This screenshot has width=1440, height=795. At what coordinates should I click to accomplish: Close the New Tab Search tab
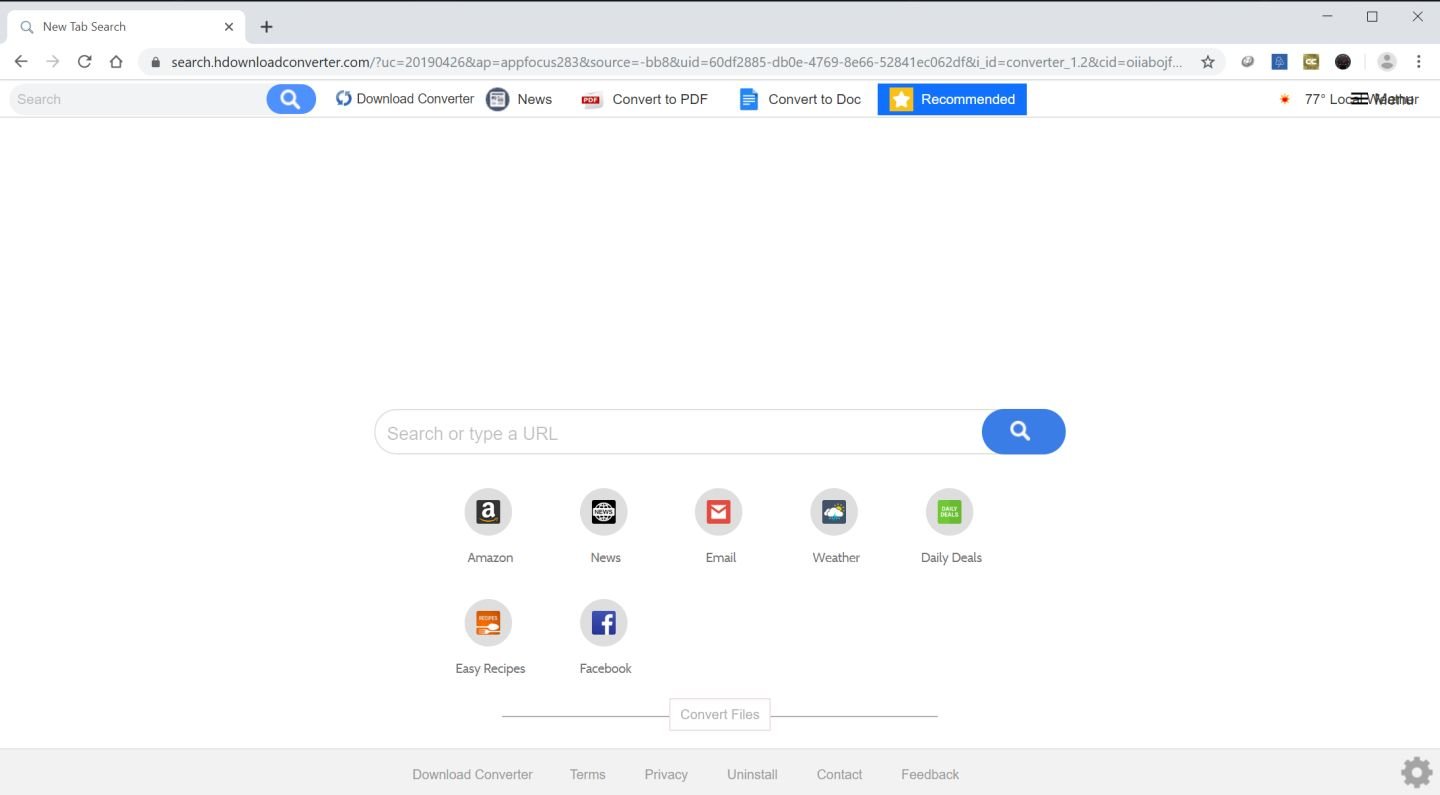tap(229, 27)
